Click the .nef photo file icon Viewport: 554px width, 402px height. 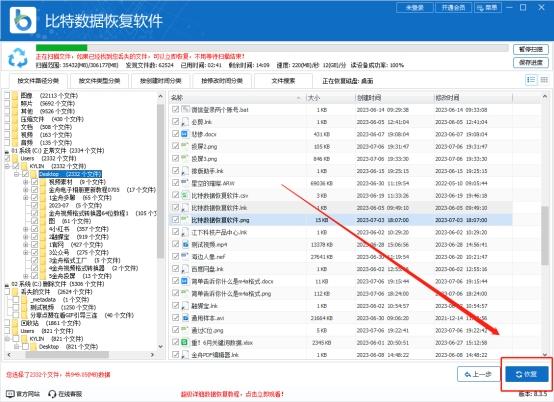[x=185, y=256]
